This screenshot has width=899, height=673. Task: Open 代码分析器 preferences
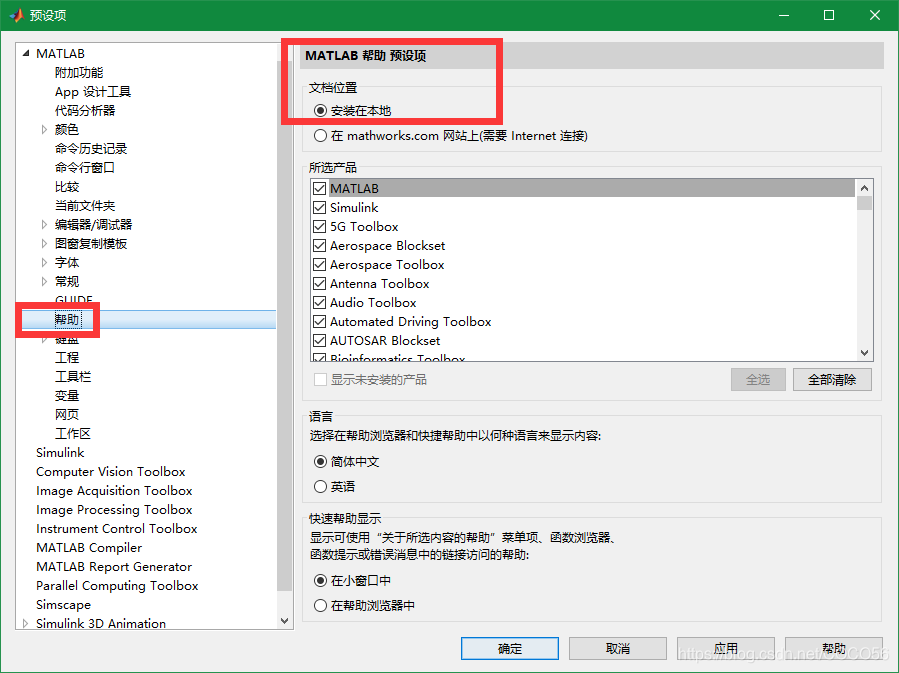(x=85, y=111)
